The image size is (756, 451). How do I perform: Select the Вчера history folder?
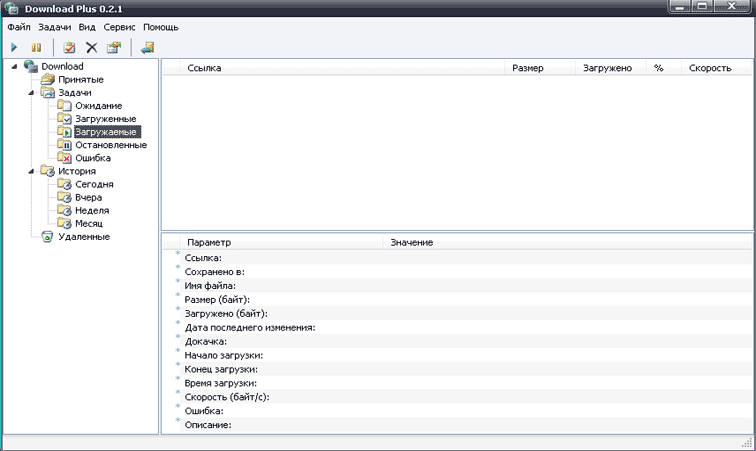[x=88, y=197]
